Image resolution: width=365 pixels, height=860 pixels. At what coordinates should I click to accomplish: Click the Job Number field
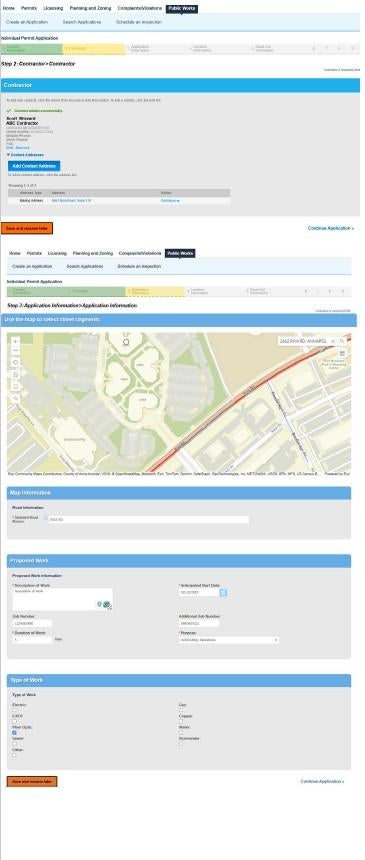point(32,624)
